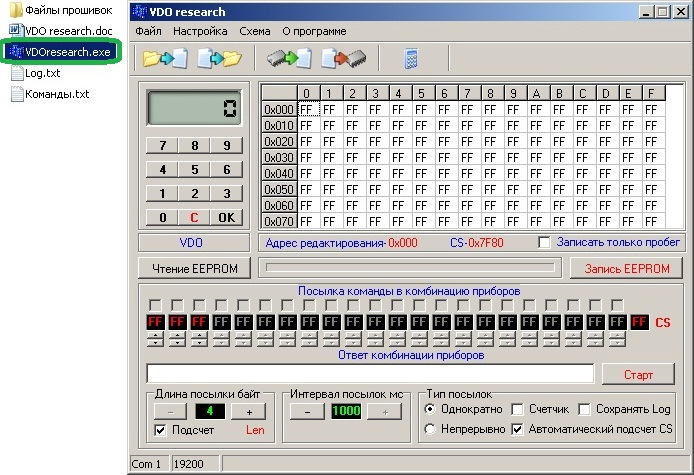Click keypad digit 9
This screenshot has width=694, height=475.
[227, 145]
